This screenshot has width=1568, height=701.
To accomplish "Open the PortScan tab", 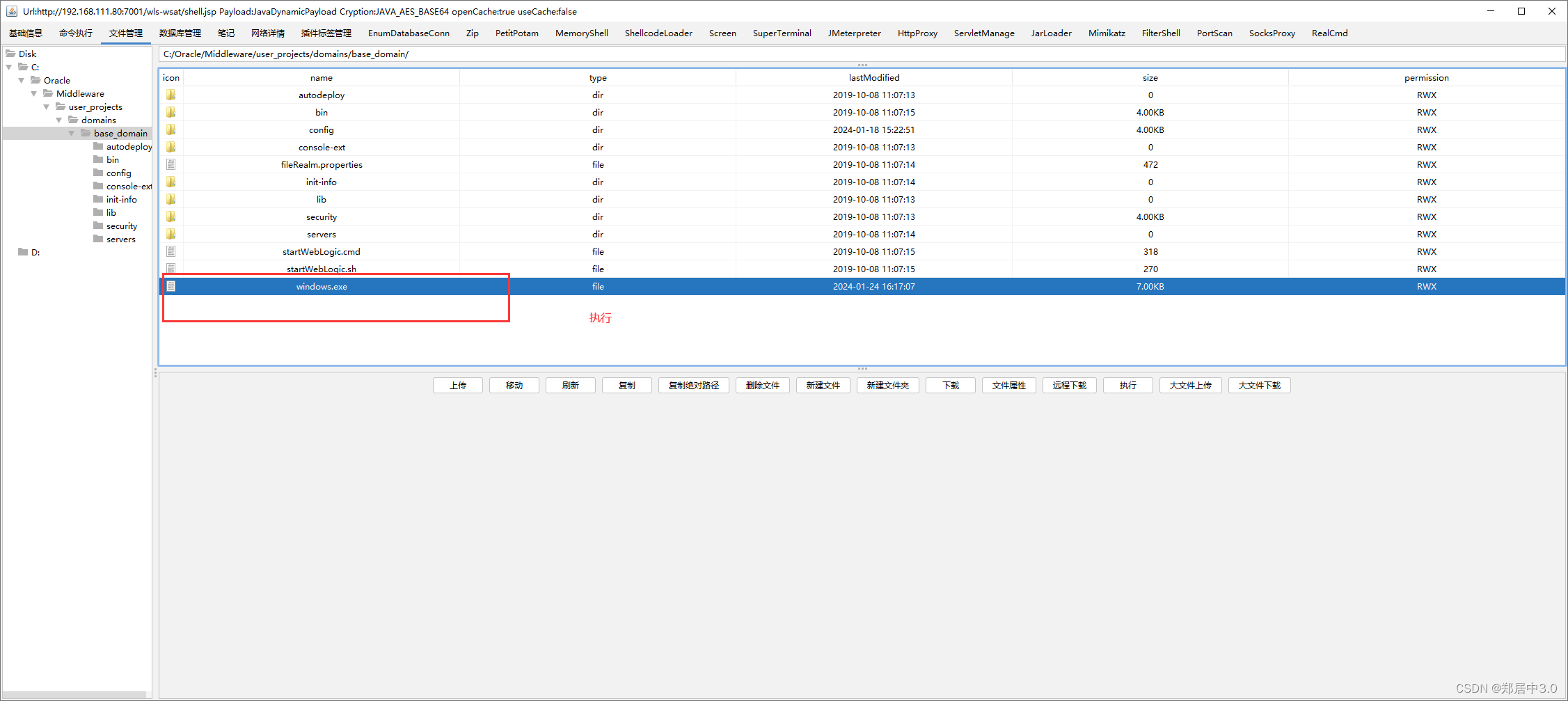I will click(1214, 33).
